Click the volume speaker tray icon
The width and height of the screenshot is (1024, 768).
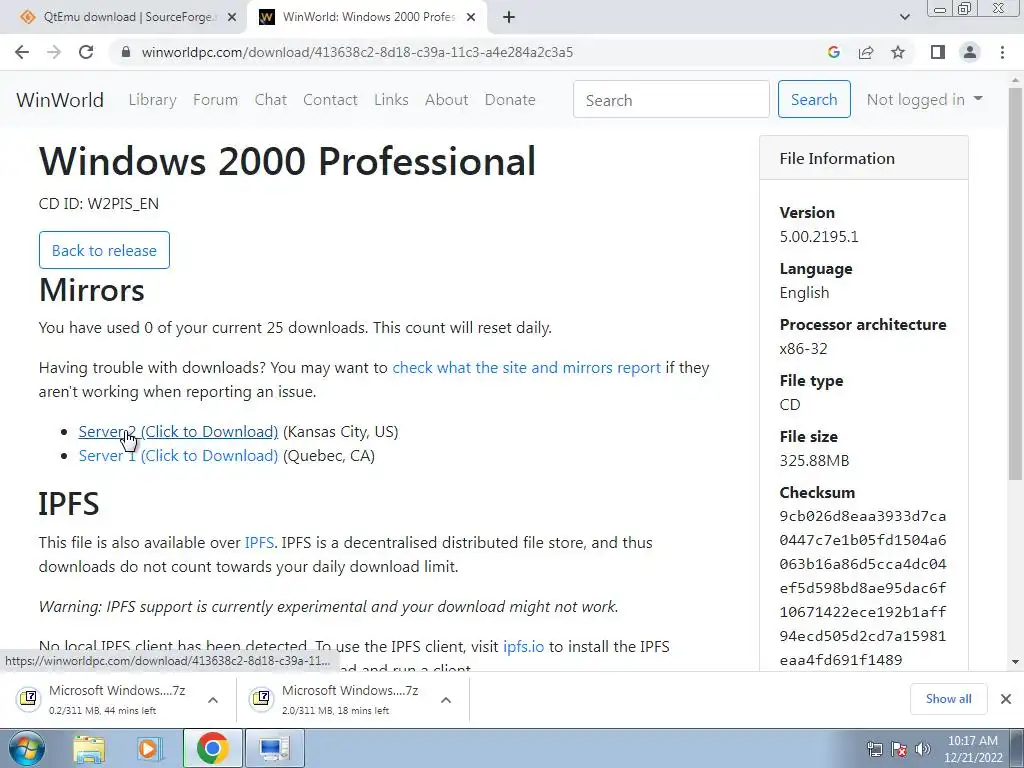point(922,749)
